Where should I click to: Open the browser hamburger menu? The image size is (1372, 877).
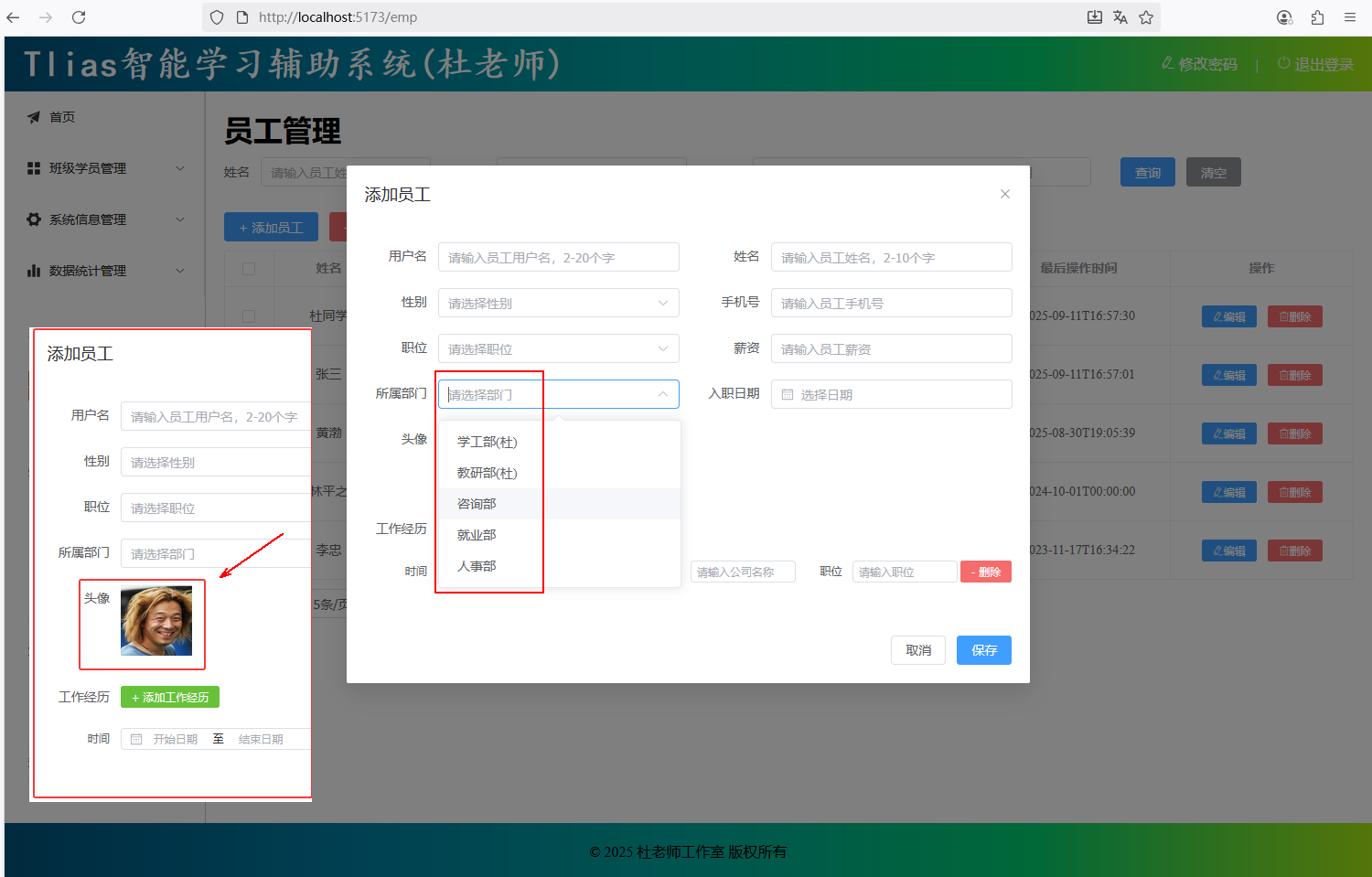pyautogui.click(x=1349, y=17)
